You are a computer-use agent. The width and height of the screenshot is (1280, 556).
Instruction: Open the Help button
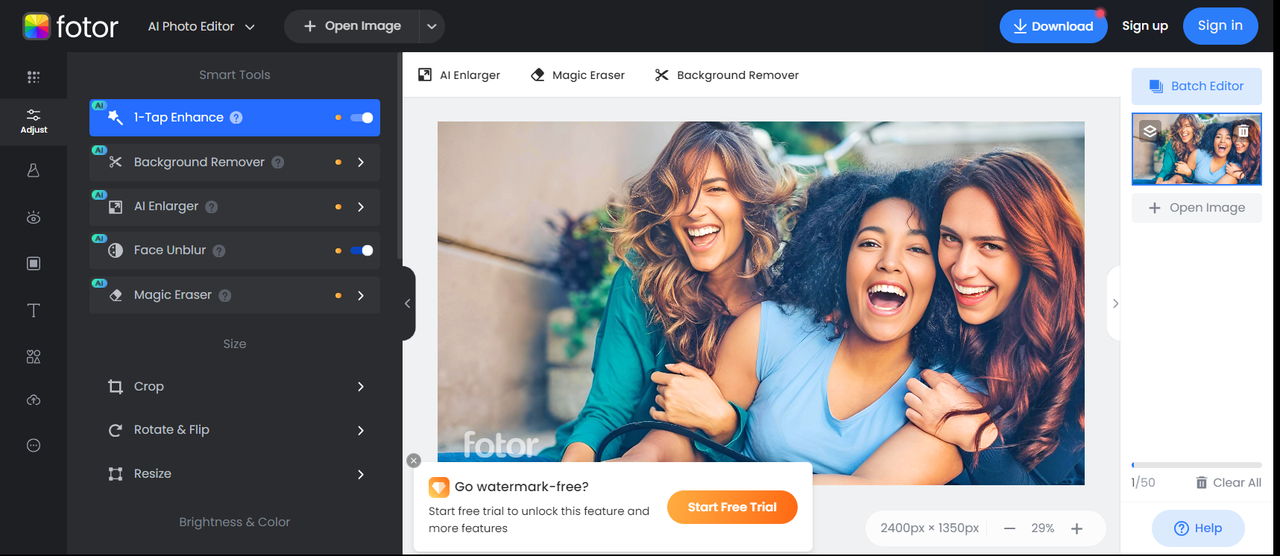click(1198, 528)
